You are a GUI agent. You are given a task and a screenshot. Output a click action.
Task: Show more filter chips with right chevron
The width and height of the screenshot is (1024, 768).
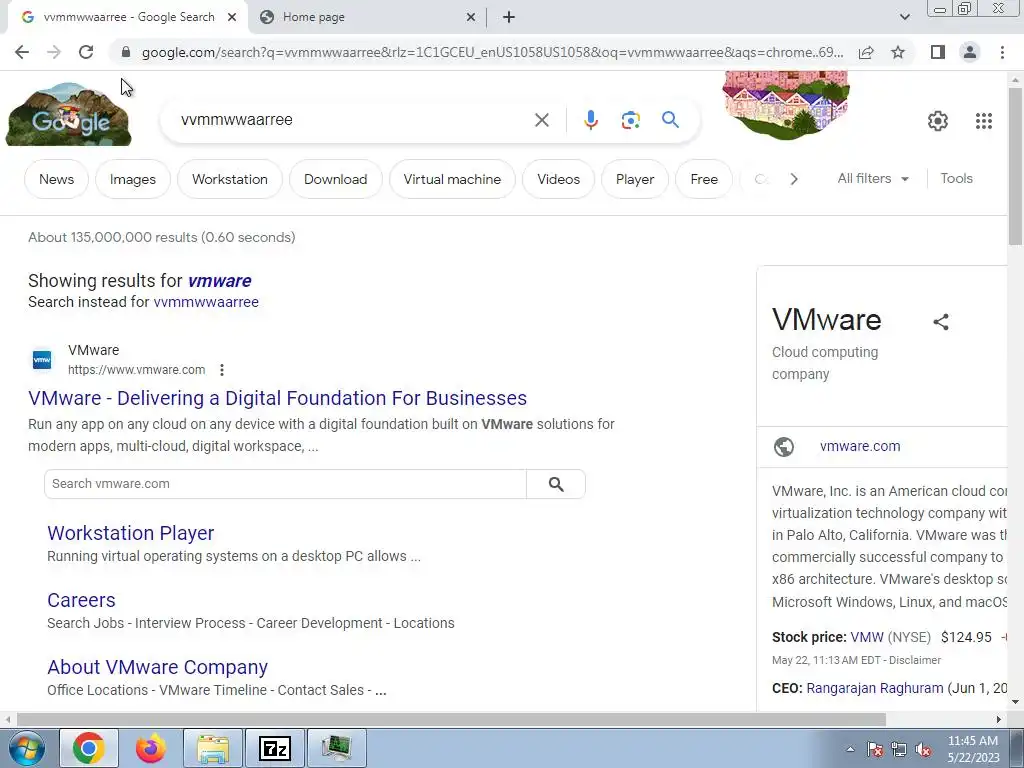[793, 179]
